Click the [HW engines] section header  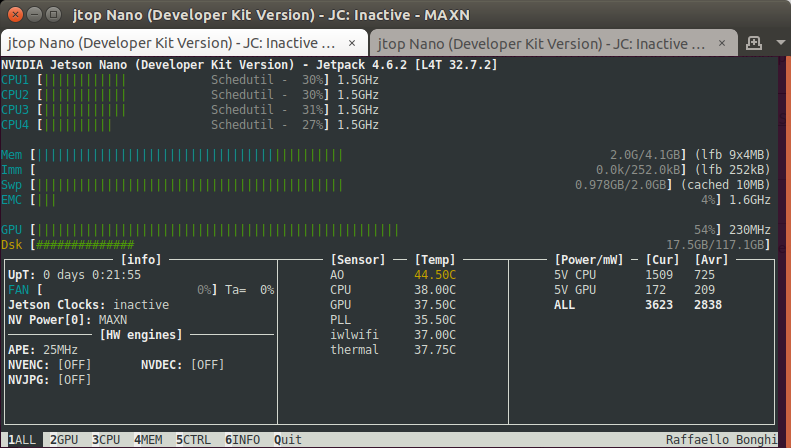[141, 335]
